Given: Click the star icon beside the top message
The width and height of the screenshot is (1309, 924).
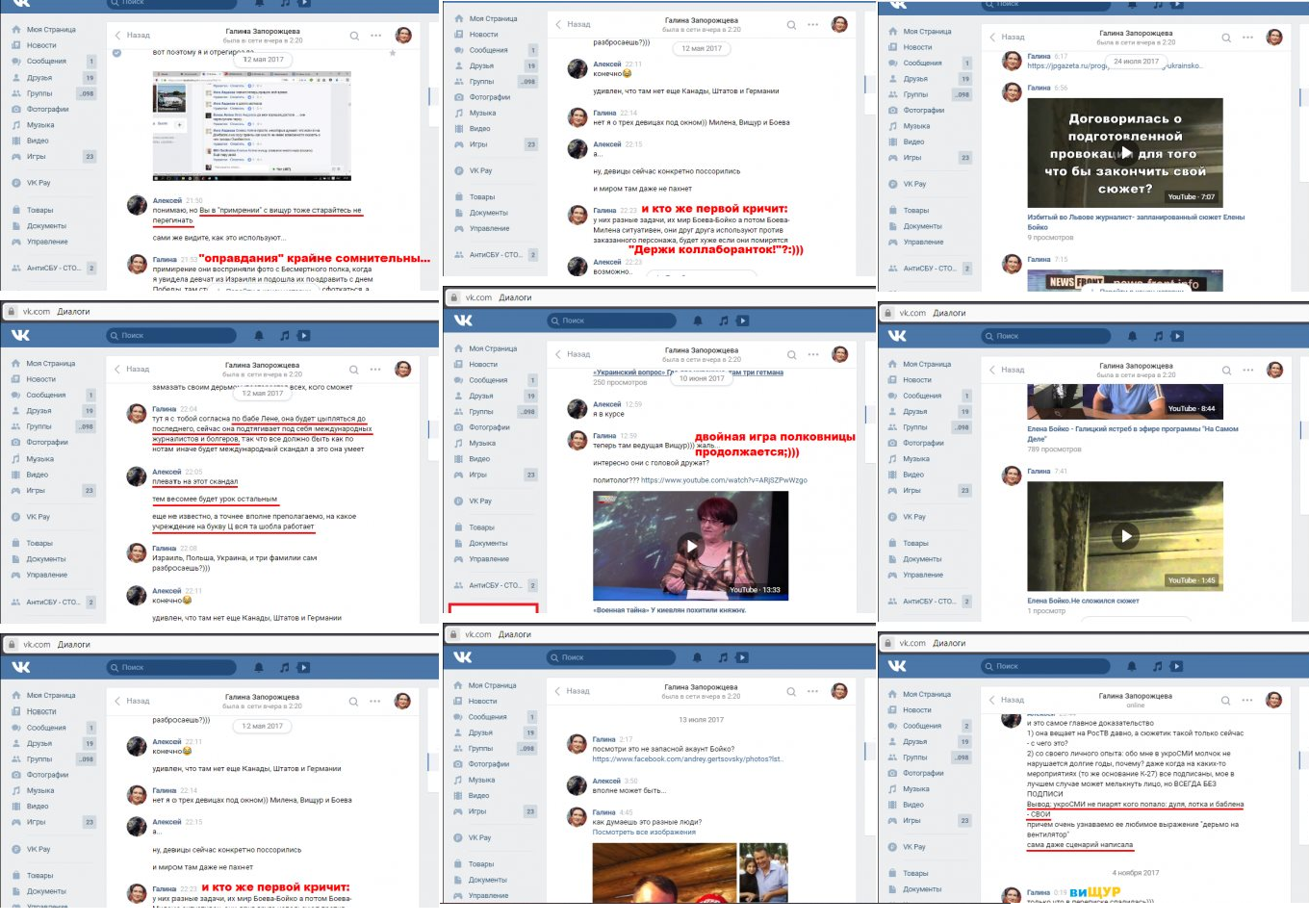Looking at the screenshot, I should pos(393,53).
